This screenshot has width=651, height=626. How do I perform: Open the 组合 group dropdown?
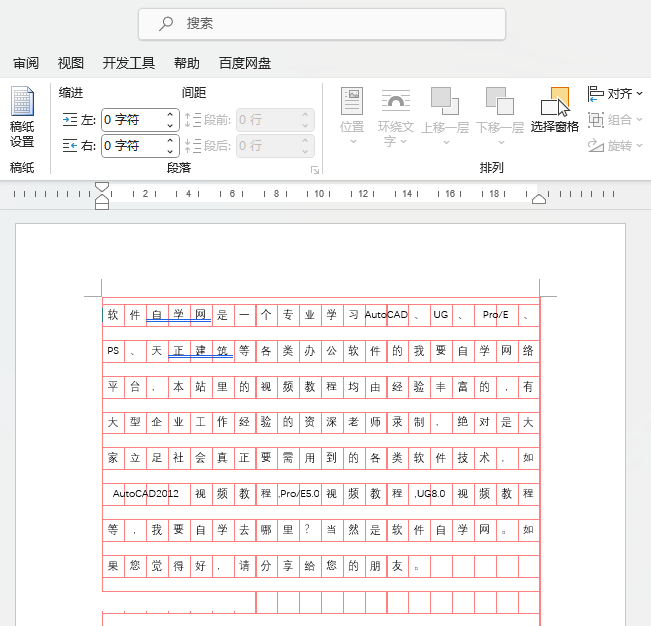click(x=615, y=120)
